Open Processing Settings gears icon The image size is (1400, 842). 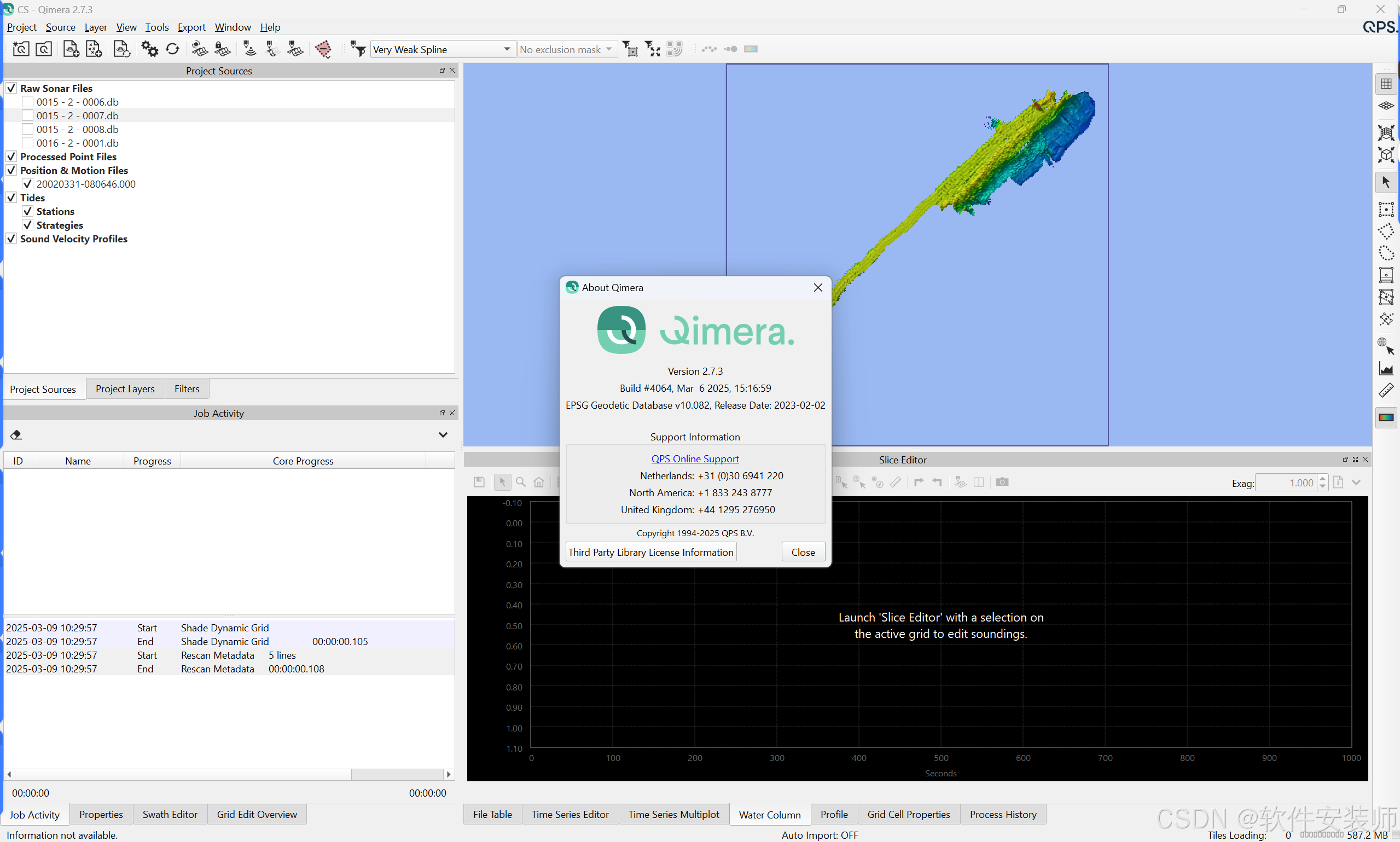pos(150,49)
